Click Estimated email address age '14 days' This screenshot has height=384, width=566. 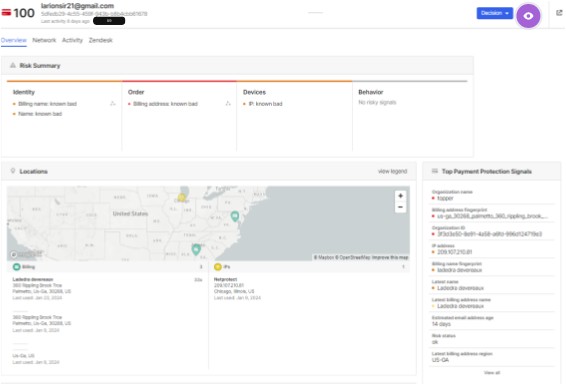pyautogui.click(x=441, y=324)
